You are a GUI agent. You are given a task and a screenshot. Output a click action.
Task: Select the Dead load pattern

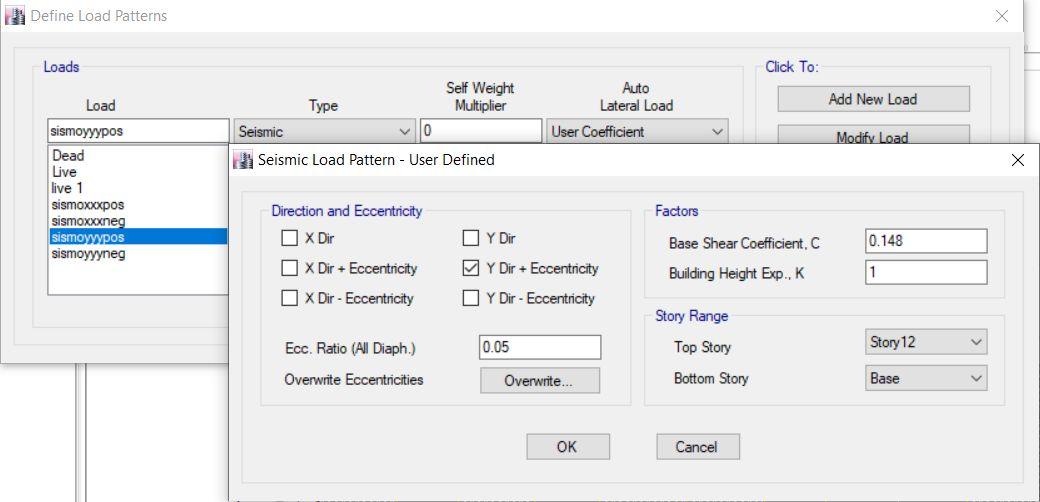[69, 156]
